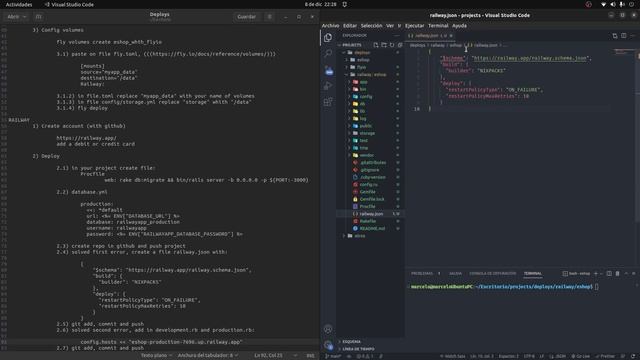The height and width of the screenshot is (360, 640).
Task: Click open changes icon in editor toolbar
Action: (615, 36)
